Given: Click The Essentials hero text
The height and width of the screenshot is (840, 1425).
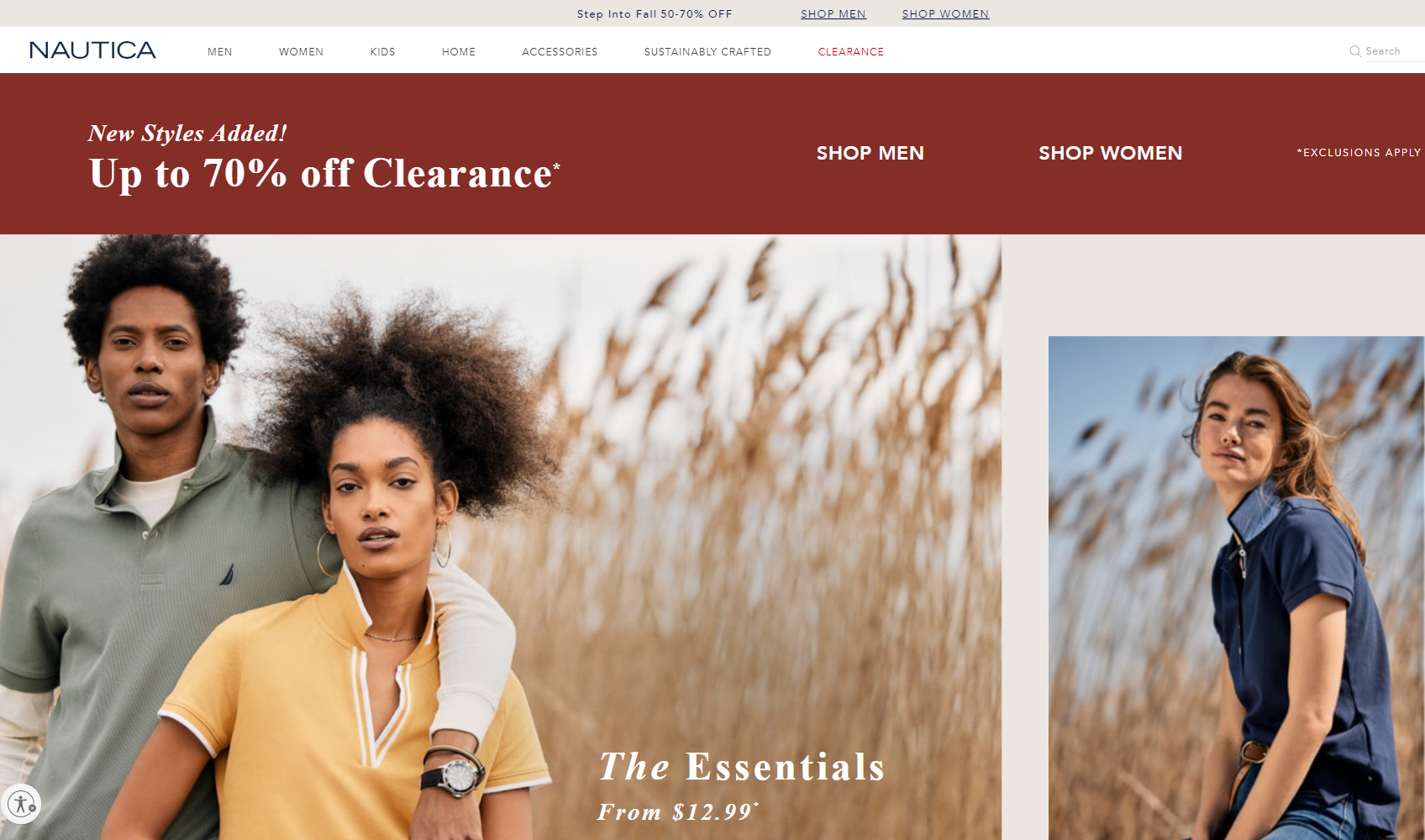Looking at the screenshot, I should click(742, 766).
